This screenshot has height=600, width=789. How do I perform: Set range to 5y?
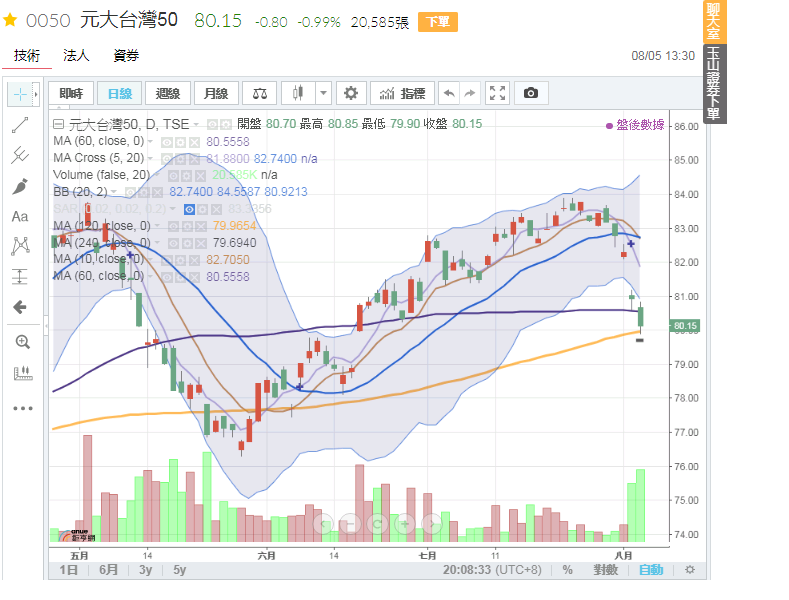click(x=180, y=570)
